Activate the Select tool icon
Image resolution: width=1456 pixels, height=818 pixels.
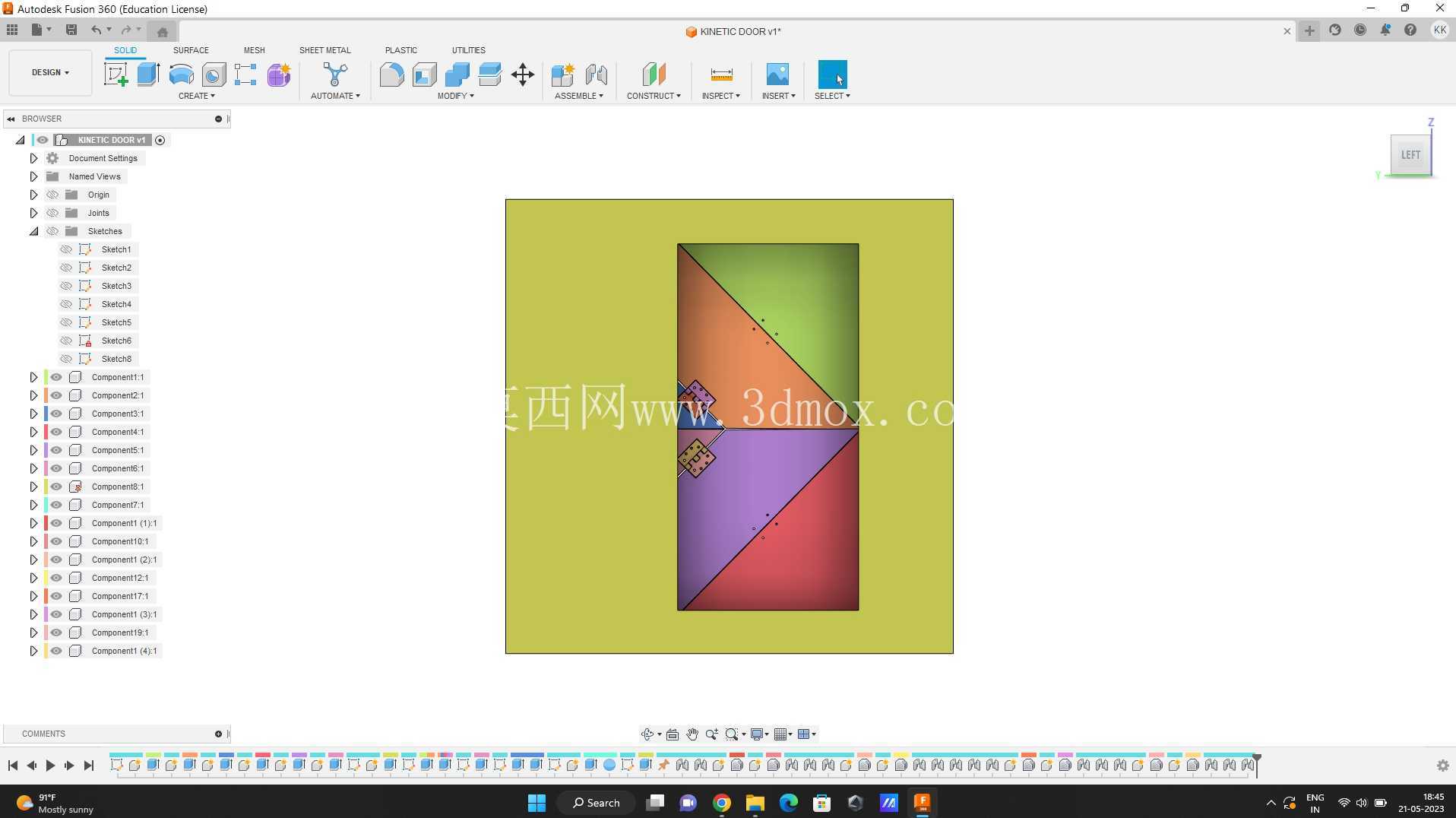tap(832, 75)
